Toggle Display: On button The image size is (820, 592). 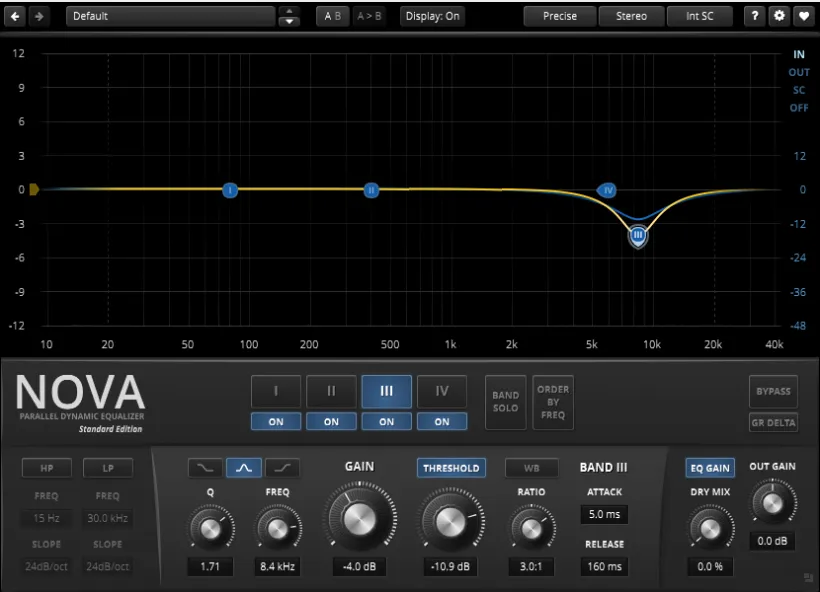432,16
